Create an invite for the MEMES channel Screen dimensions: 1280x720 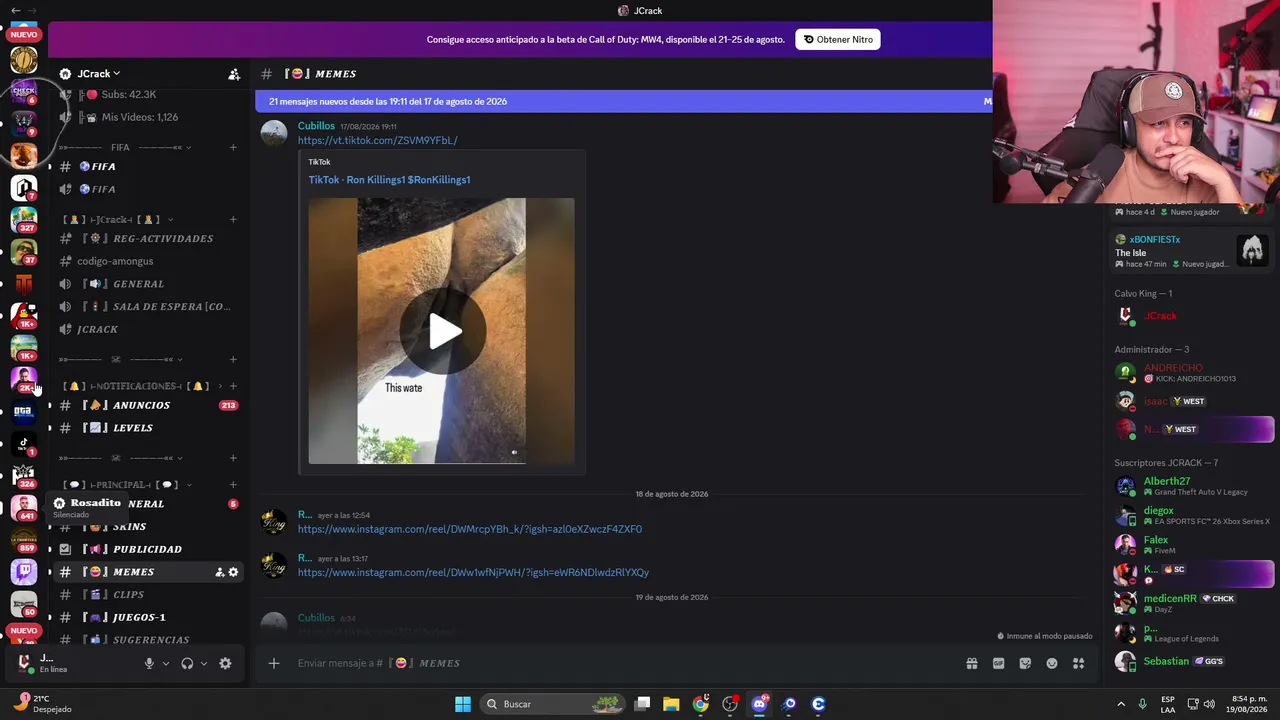click(219, 572)
